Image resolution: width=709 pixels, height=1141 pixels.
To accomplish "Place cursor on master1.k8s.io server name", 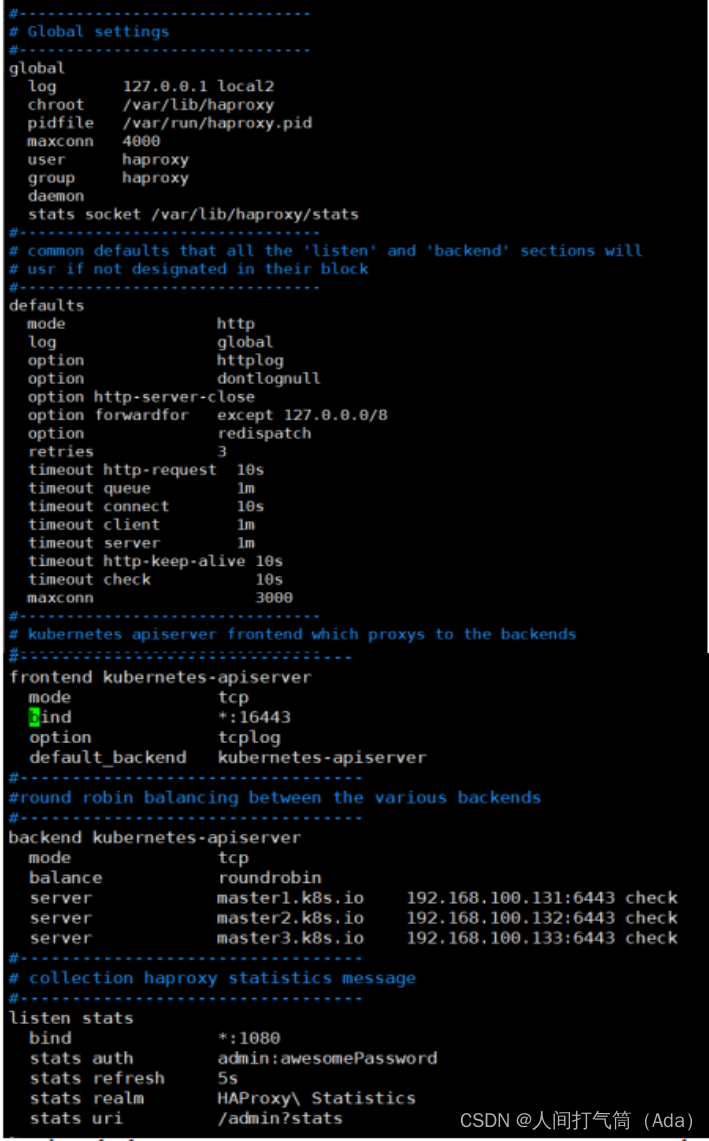I will [x=290, y=898].
